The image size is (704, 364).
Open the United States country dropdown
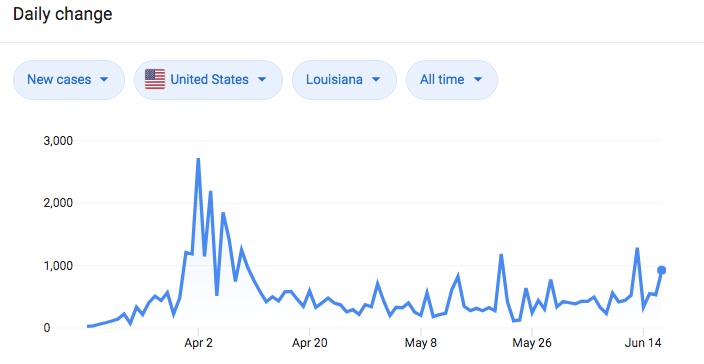(x=208, y=80)
